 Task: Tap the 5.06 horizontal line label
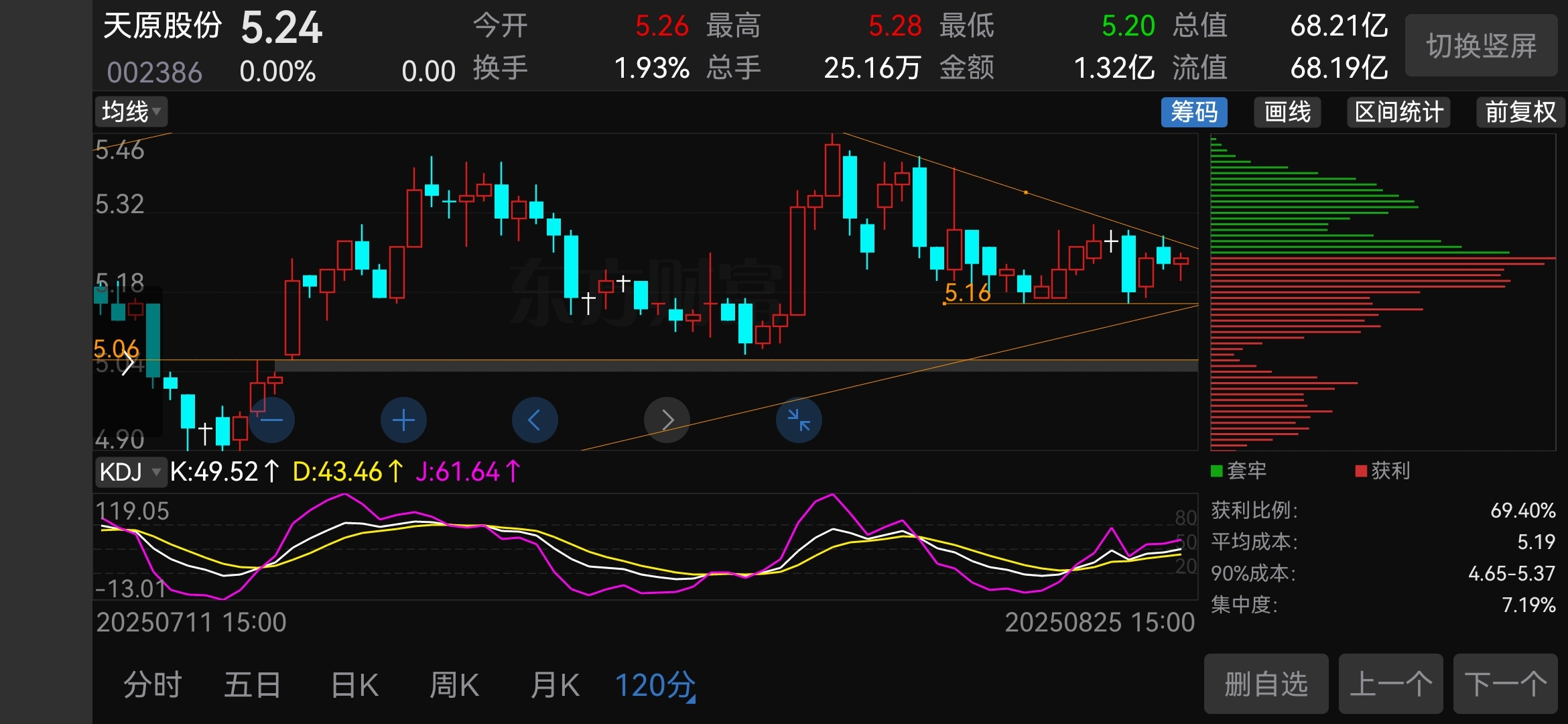(x=116, y=349)
